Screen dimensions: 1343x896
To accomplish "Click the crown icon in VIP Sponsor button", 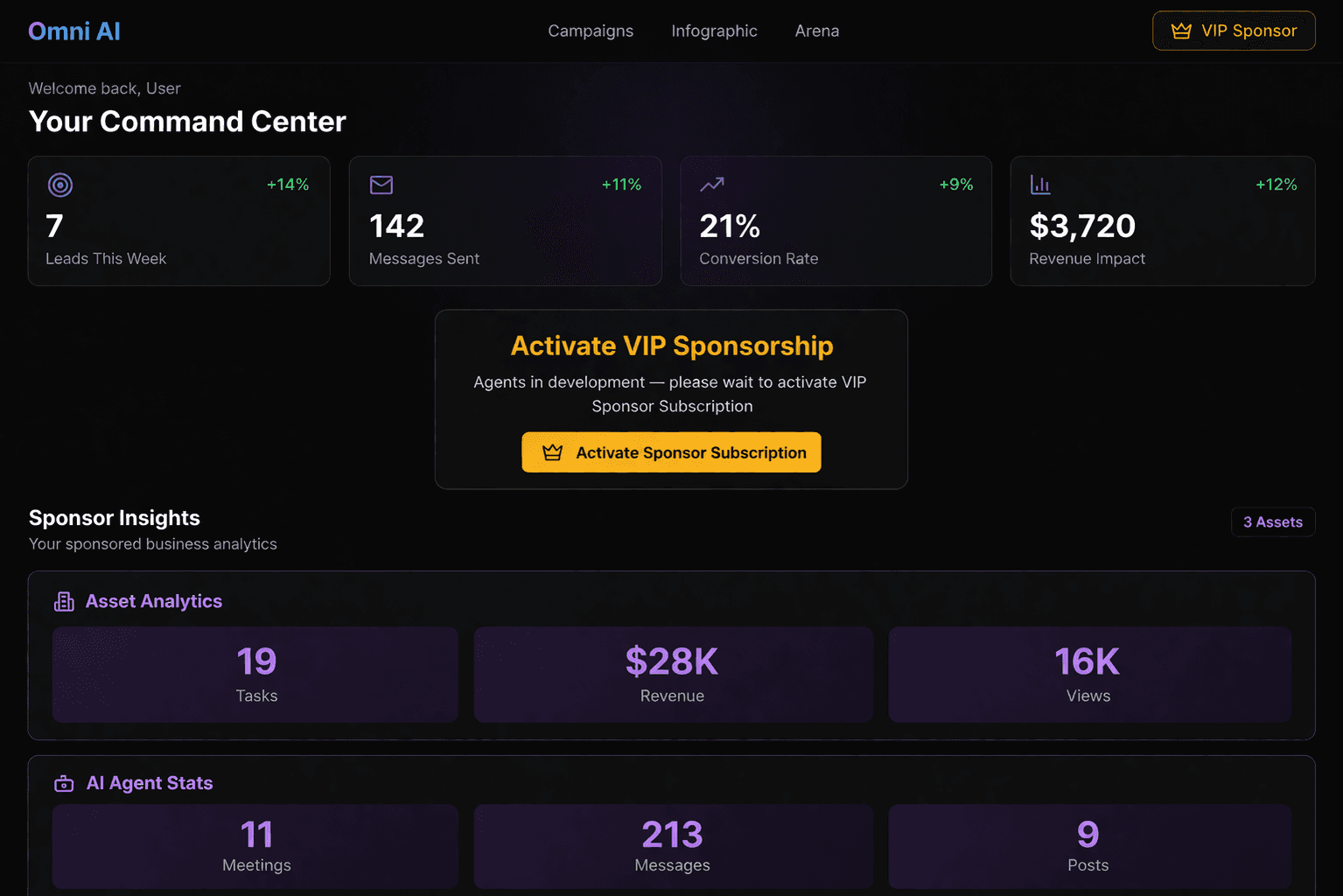I will pos(1181,30).
